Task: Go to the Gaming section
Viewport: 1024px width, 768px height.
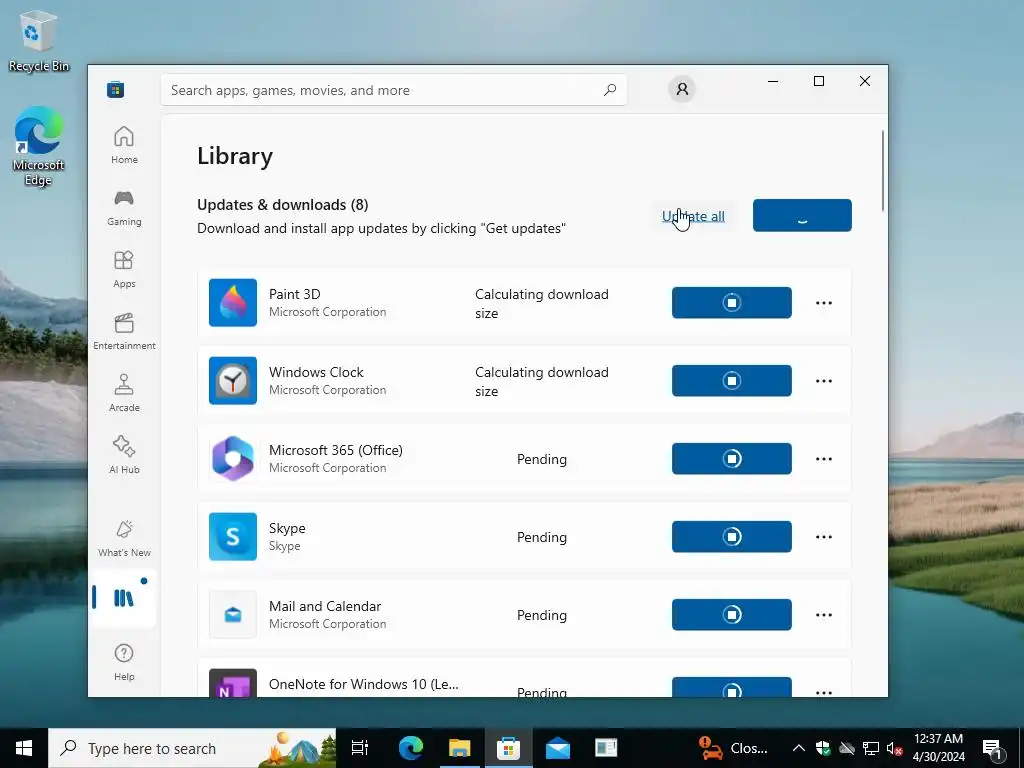Action: 124,208
